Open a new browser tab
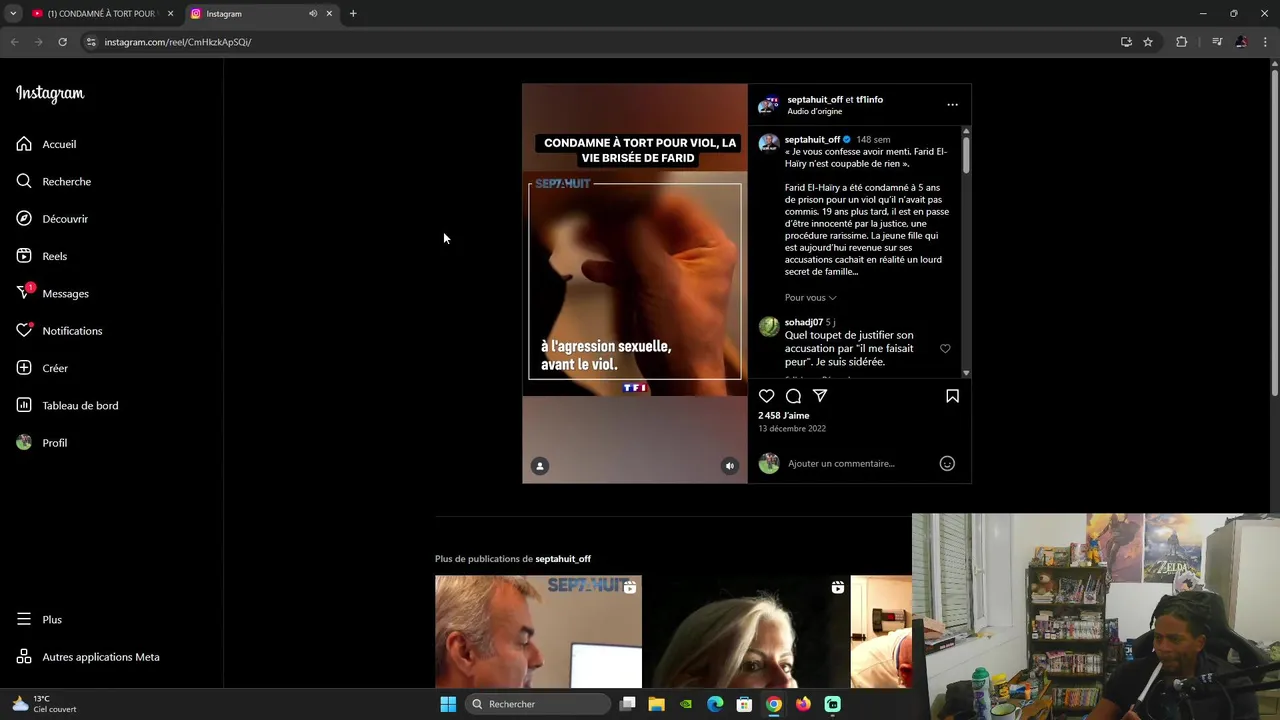Viewport: 1280px width, 720px height. point(353,14)
